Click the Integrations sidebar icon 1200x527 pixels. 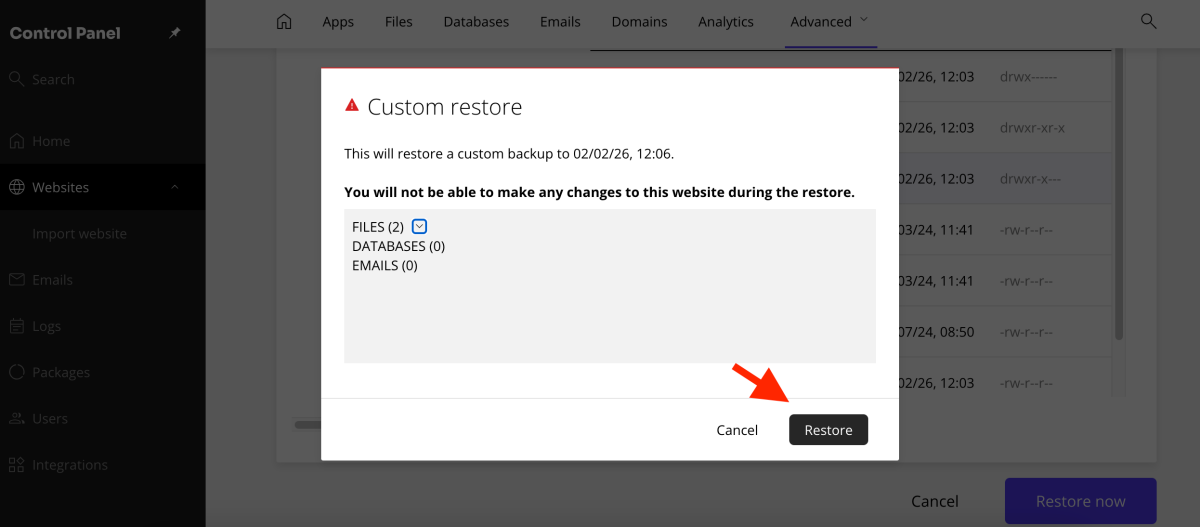(x=16, y=465)
